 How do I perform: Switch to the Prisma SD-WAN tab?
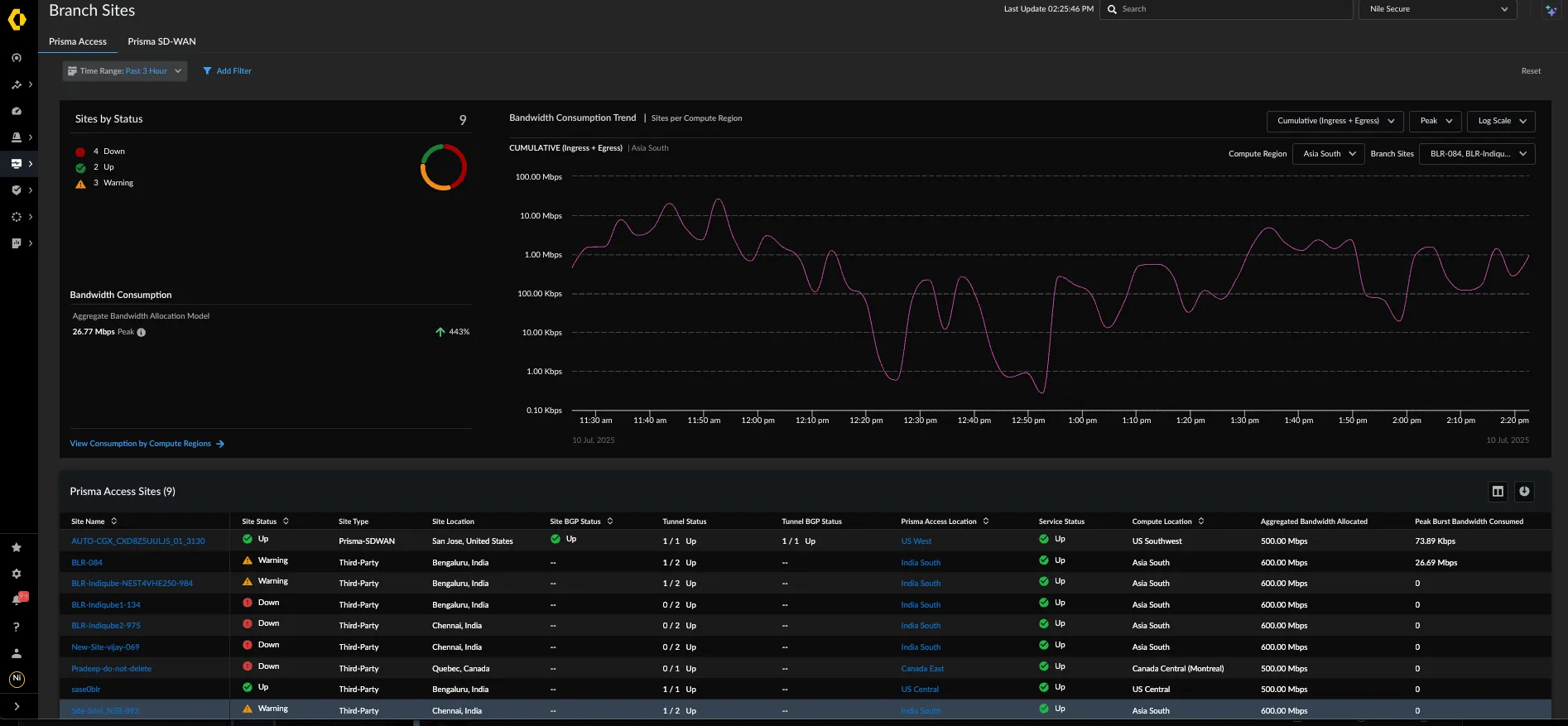pyautogui.click(x=162, y=41)
